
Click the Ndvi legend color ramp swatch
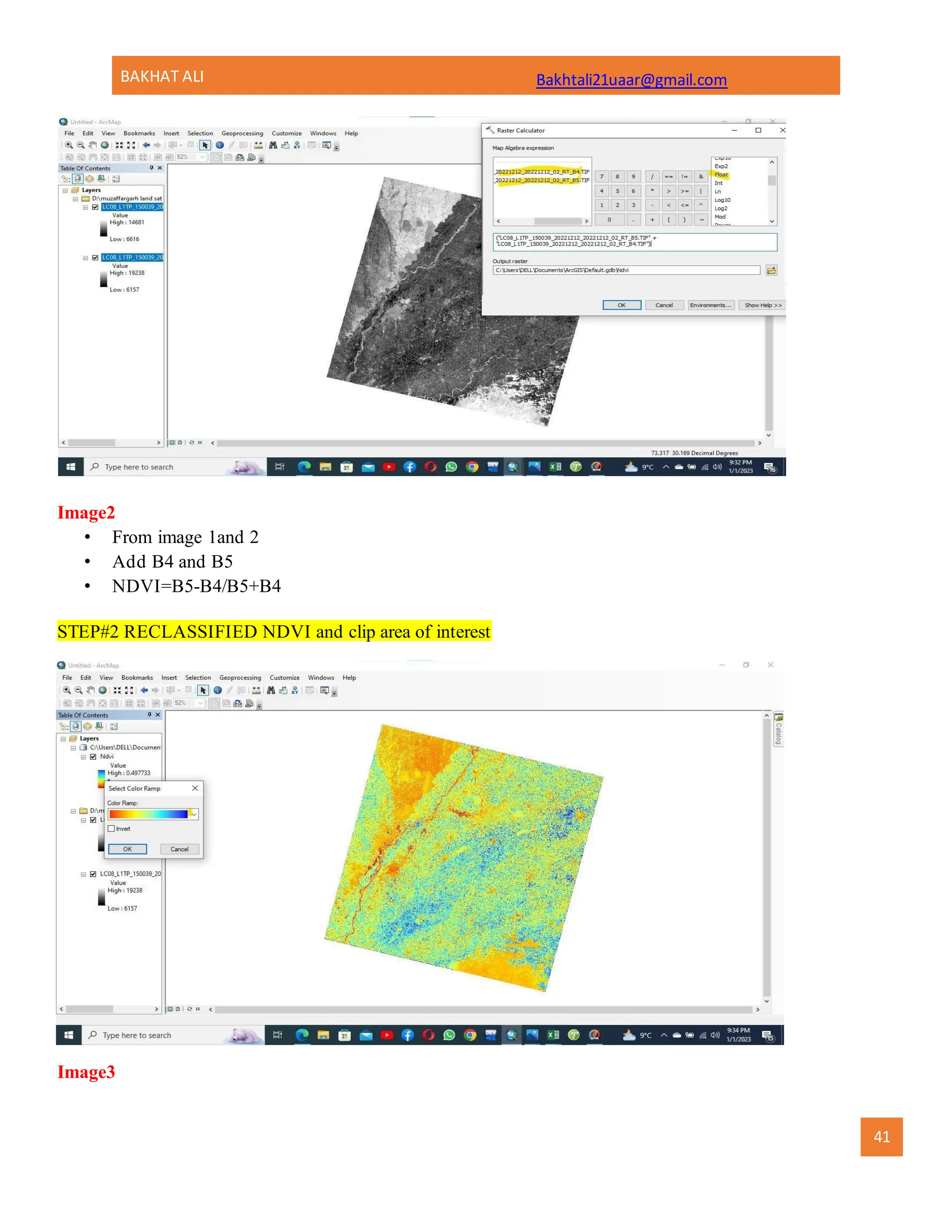101,779
